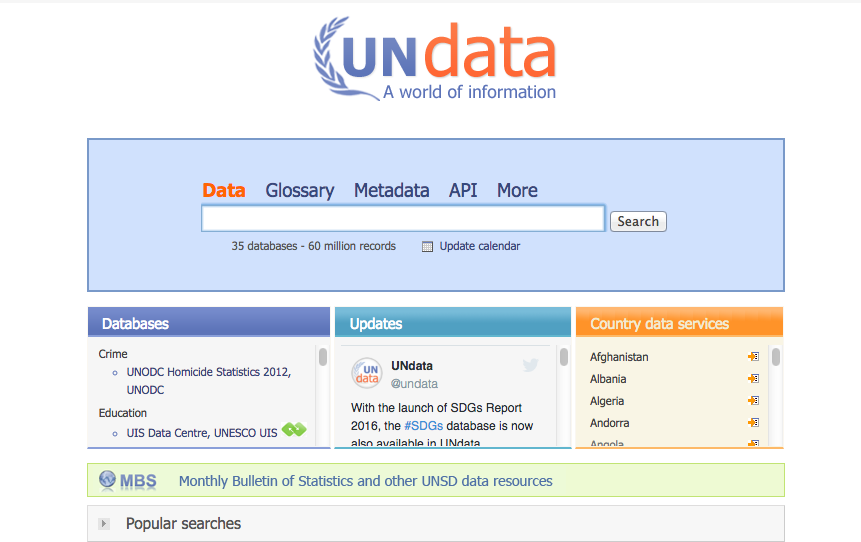
Task: Open the Update calendar icon
Action: 427,247
